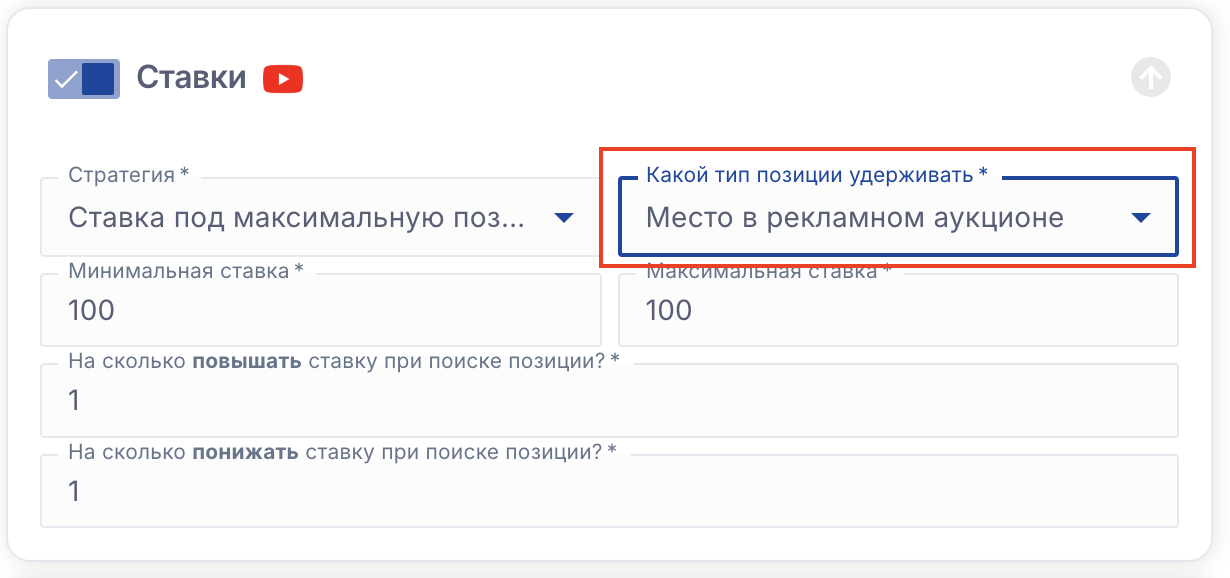Click the повышать ставку question label
Viewport: 1230px width, 578px height.
[343, 361]
